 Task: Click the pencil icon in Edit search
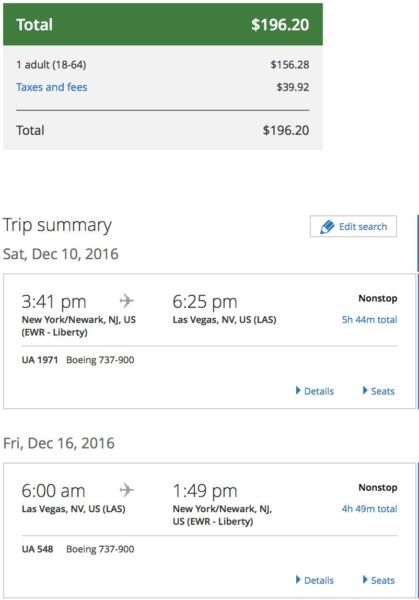point(327,227)
